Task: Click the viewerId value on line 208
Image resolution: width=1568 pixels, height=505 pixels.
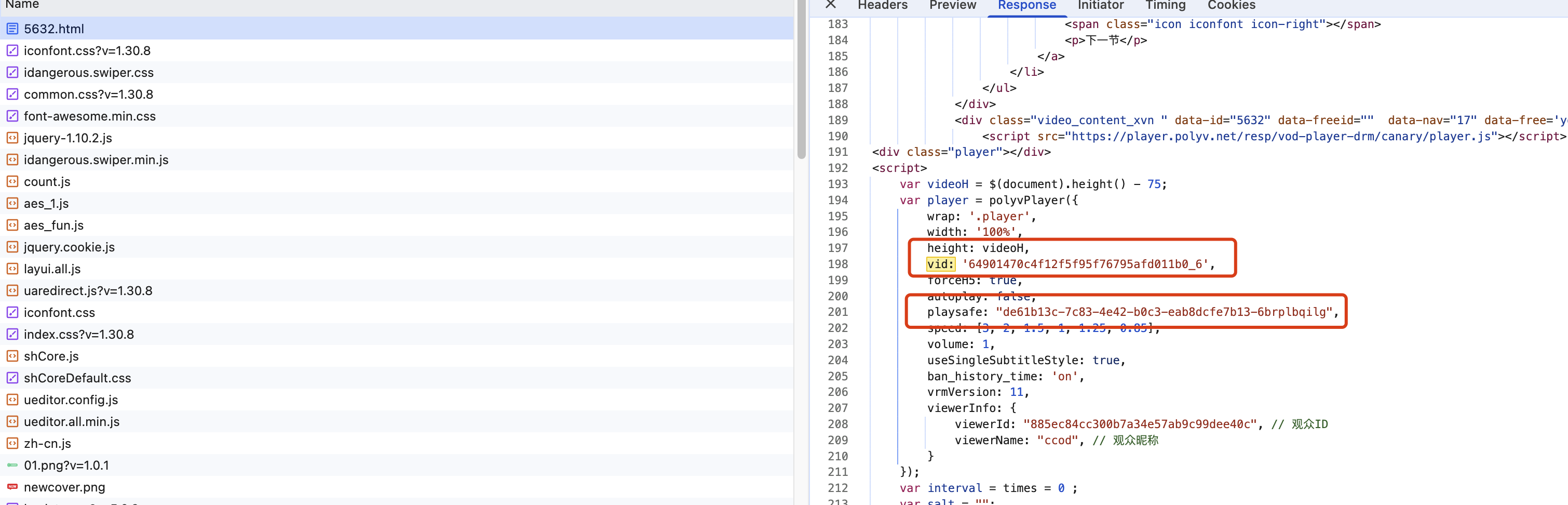Action: (x=1141, y=424)
